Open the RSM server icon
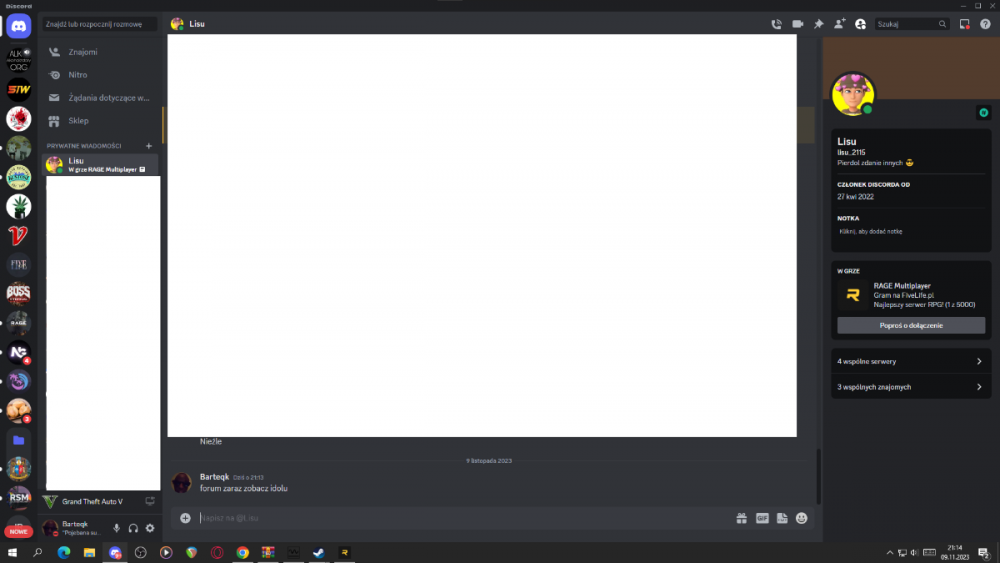The width and height of the screenshot is (1000, 563). (18, 497)
